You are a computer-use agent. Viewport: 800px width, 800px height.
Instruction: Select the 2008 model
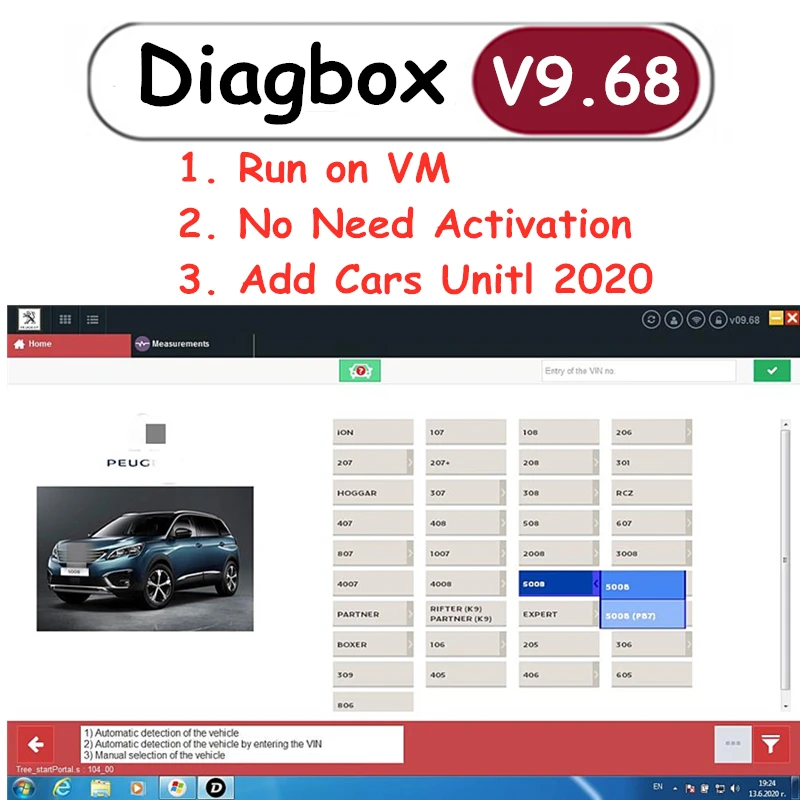tap(559, 554)
